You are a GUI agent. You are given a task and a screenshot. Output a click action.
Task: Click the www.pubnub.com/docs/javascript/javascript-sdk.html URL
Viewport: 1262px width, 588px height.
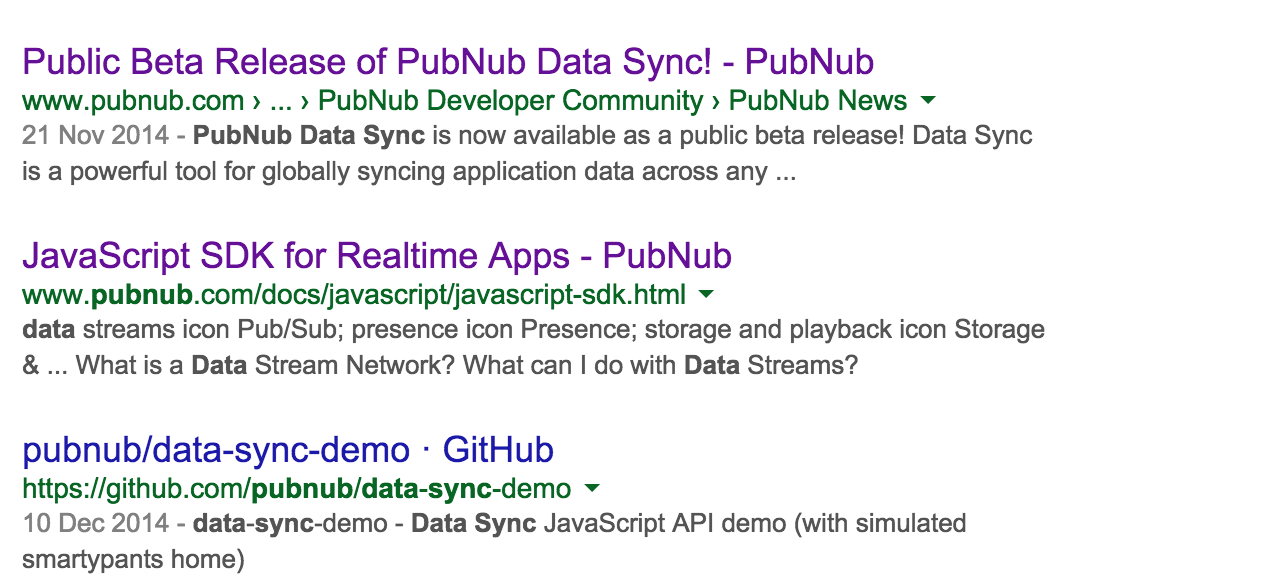[x=354, y=294]
